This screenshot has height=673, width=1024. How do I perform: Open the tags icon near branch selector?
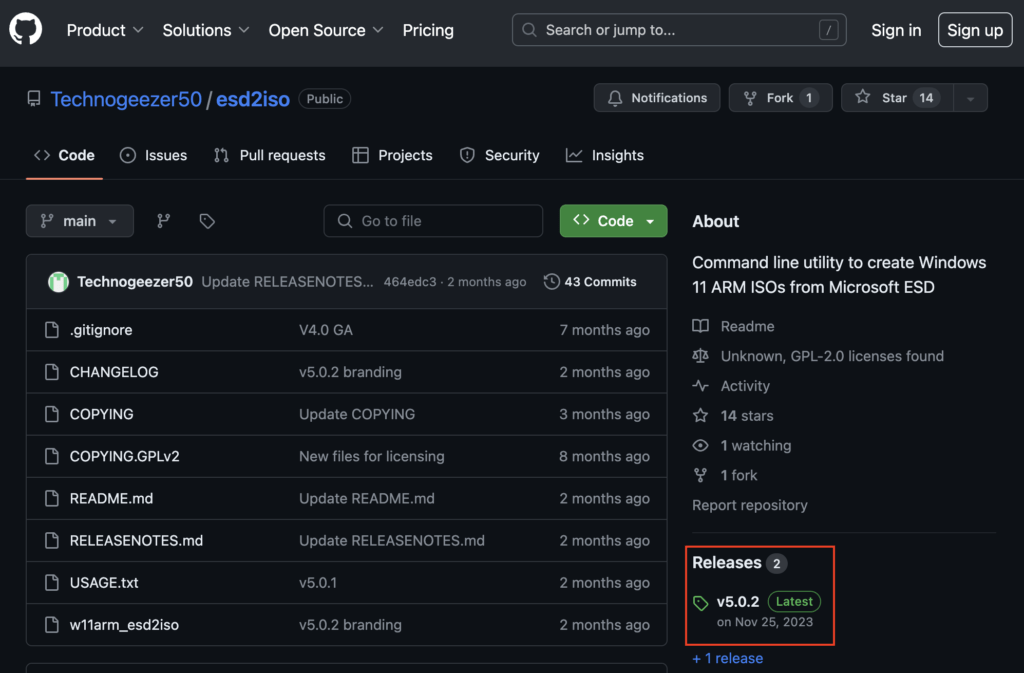coord(207,221)
